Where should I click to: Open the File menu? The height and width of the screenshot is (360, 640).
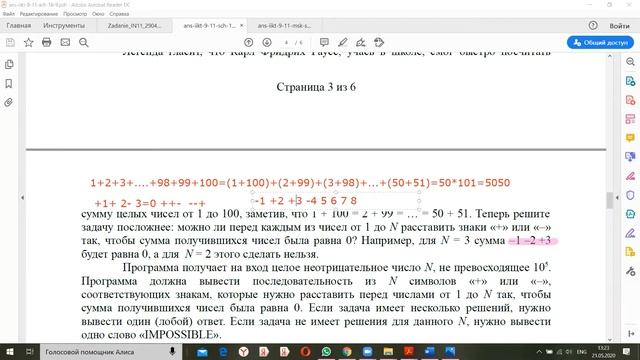point(9,13)
